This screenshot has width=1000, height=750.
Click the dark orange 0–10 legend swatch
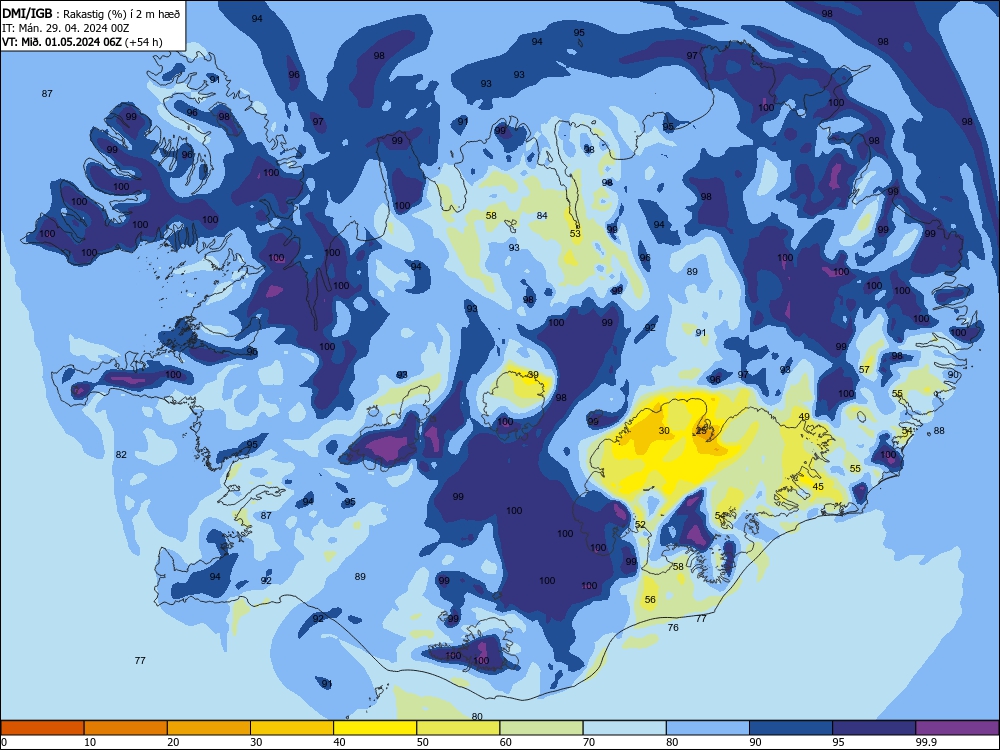pos(42,728)
